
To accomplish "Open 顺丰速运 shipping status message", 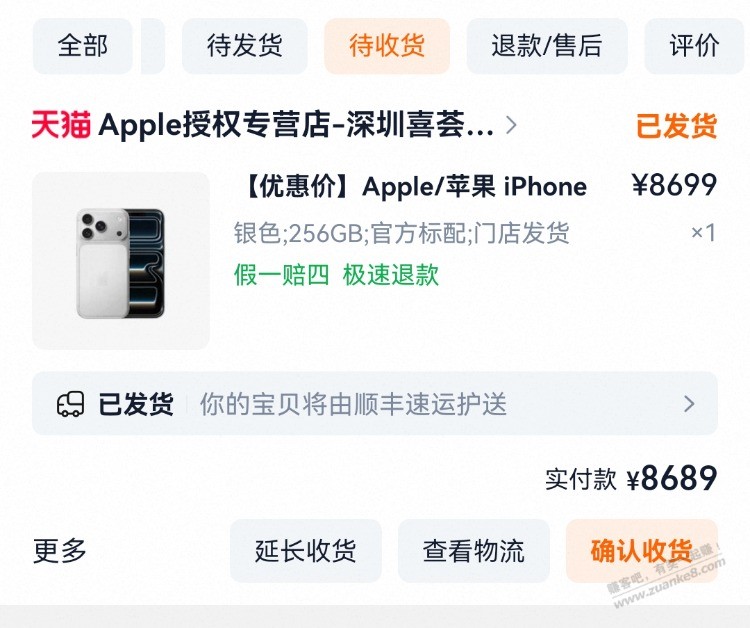I will point(353,404).
